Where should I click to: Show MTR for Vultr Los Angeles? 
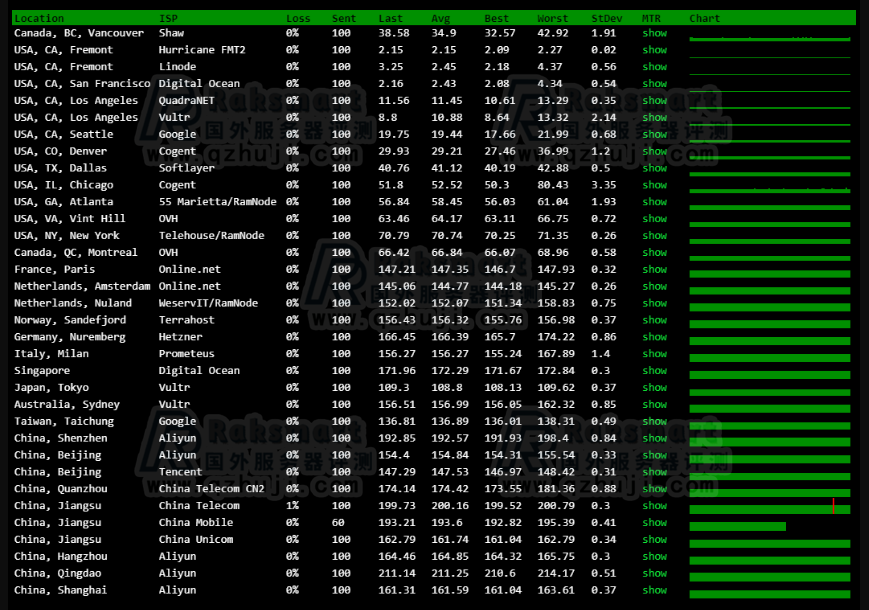655,117
